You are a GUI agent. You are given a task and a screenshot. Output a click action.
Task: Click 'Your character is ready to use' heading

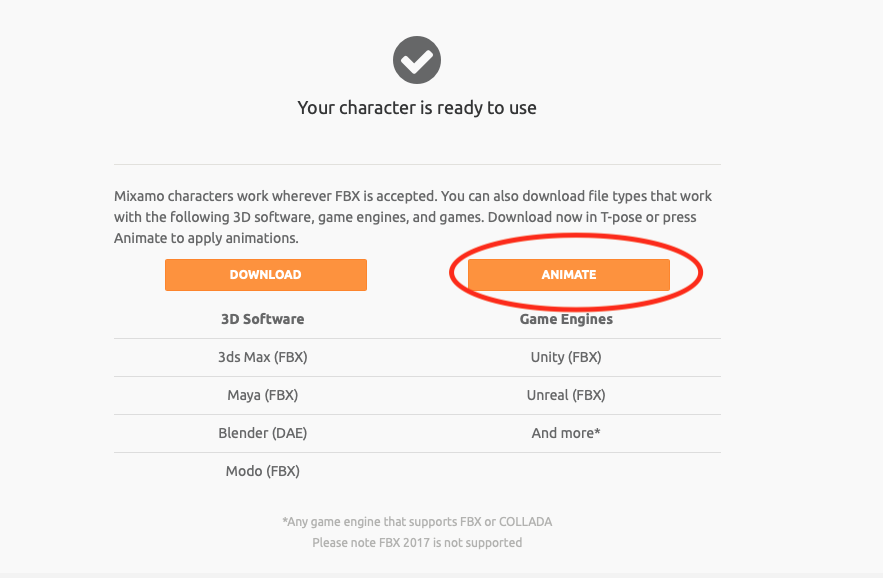417,108
